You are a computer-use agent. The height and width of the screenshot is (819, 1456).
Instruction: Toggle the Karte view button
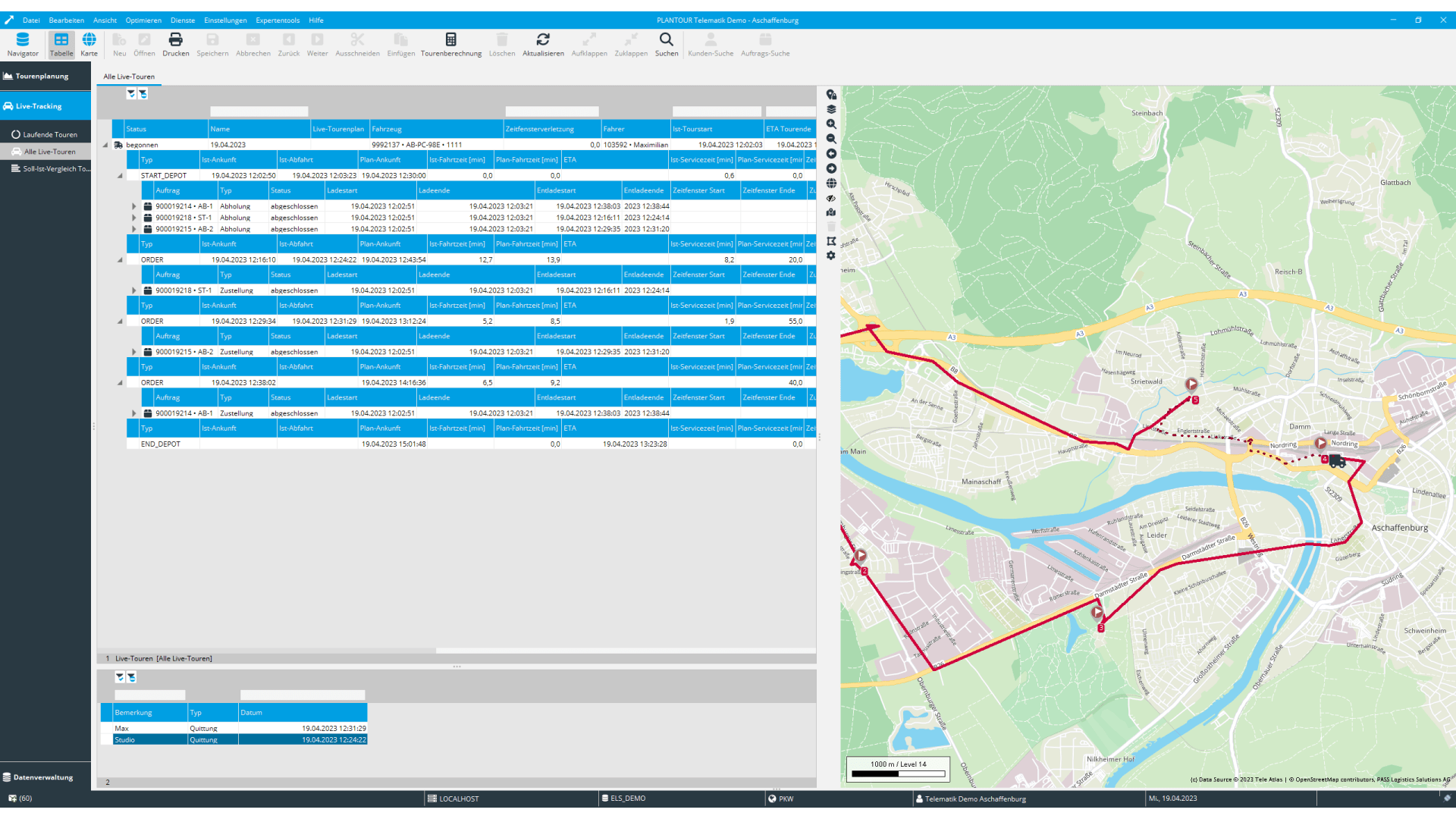coord(89,39)
